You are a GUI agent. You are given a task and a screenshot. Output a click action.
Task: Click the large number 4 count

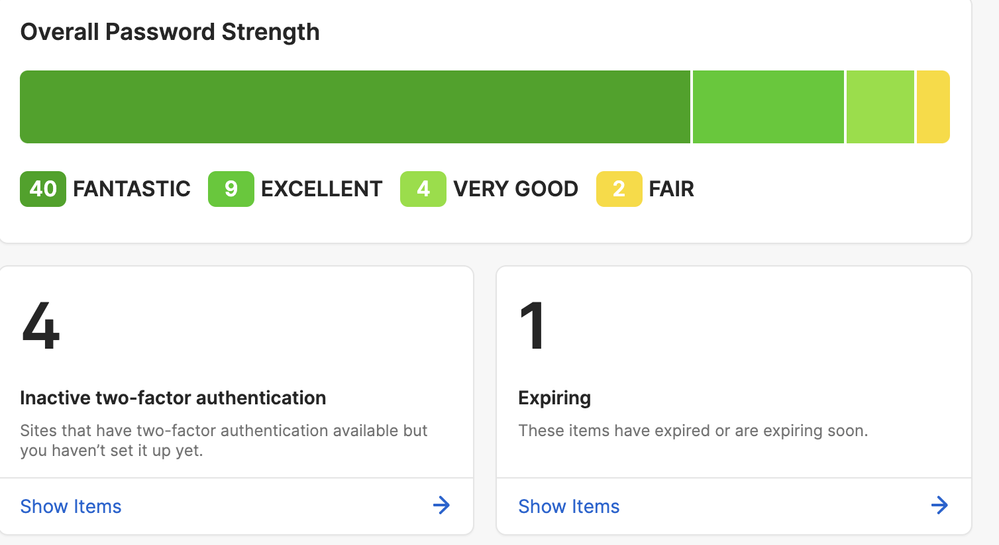[x=41, y=326]
